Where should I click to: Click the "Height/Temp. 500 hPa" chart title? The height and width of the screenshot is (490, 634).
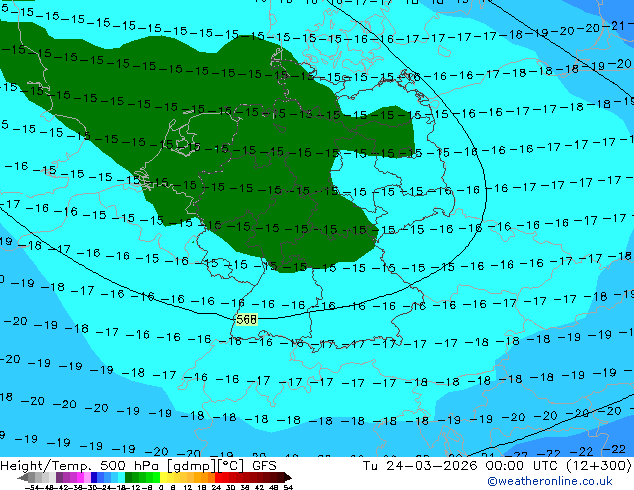(81, 466)
